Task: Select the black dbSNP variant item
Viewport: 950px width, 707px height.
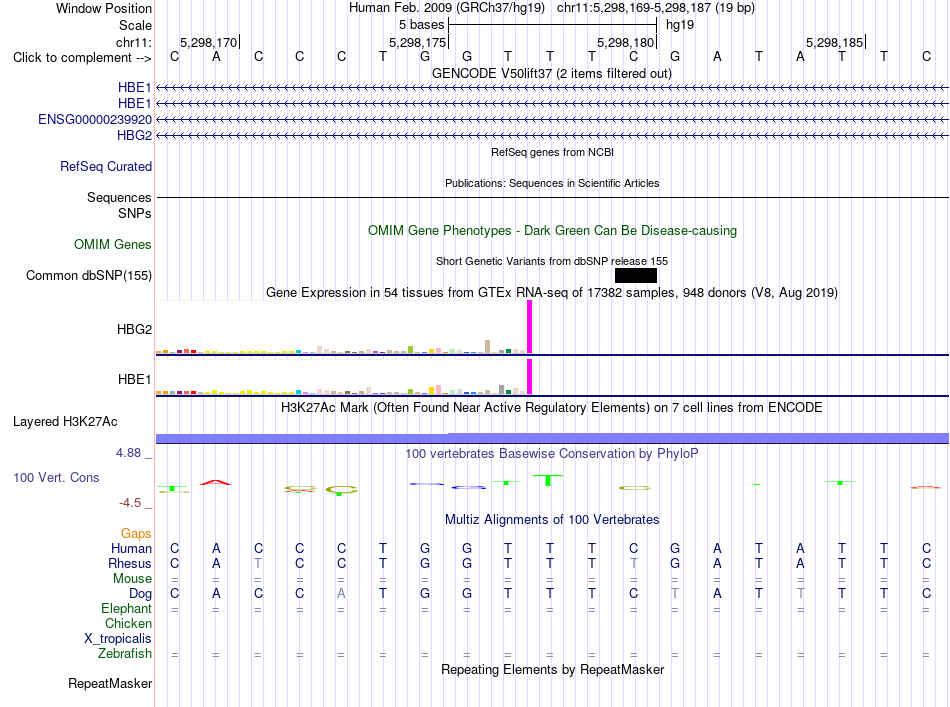Action: pos(636,276)
